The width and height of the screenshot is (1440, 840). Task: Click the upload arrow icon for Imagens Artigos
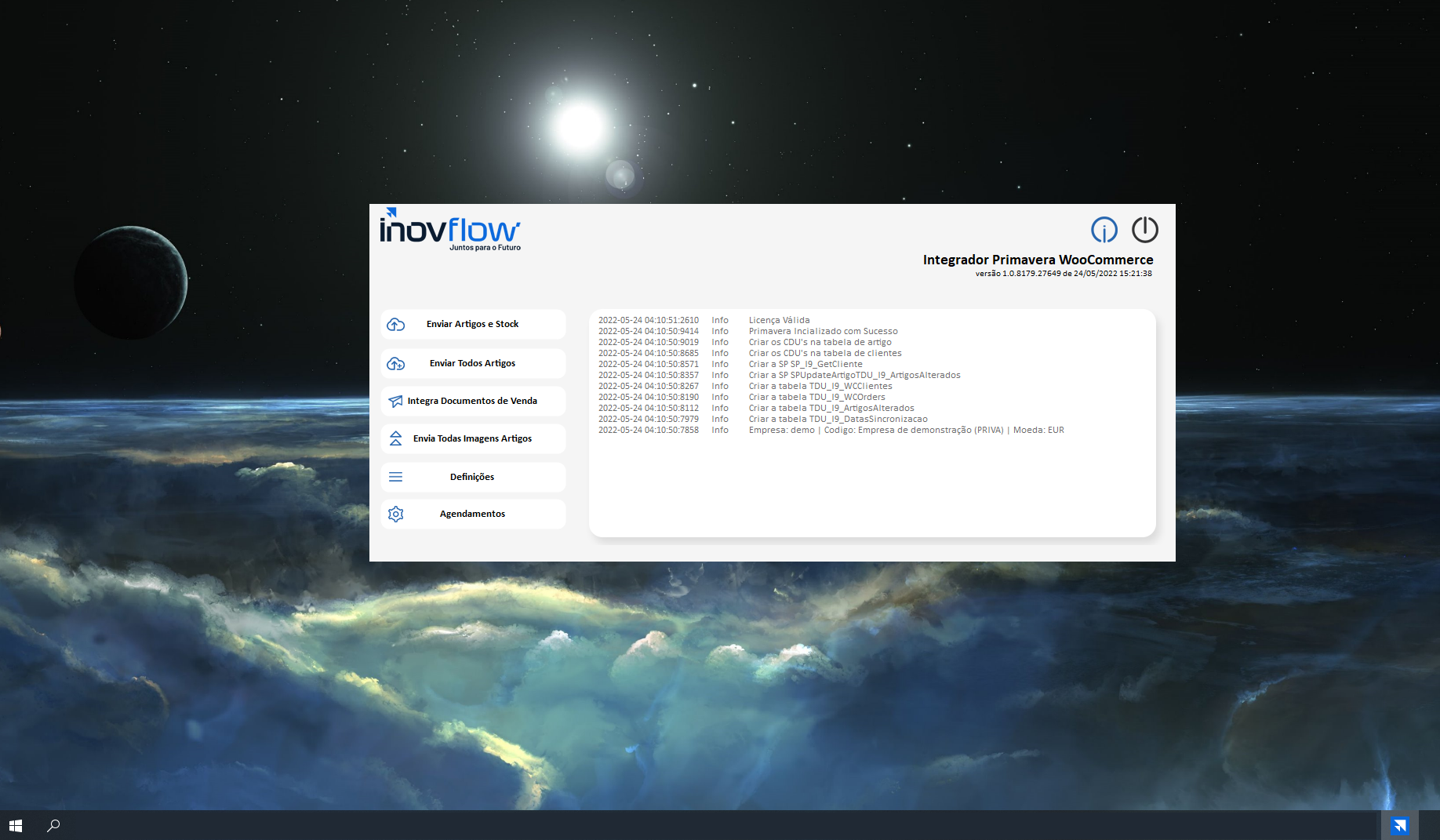coord(396,438)
